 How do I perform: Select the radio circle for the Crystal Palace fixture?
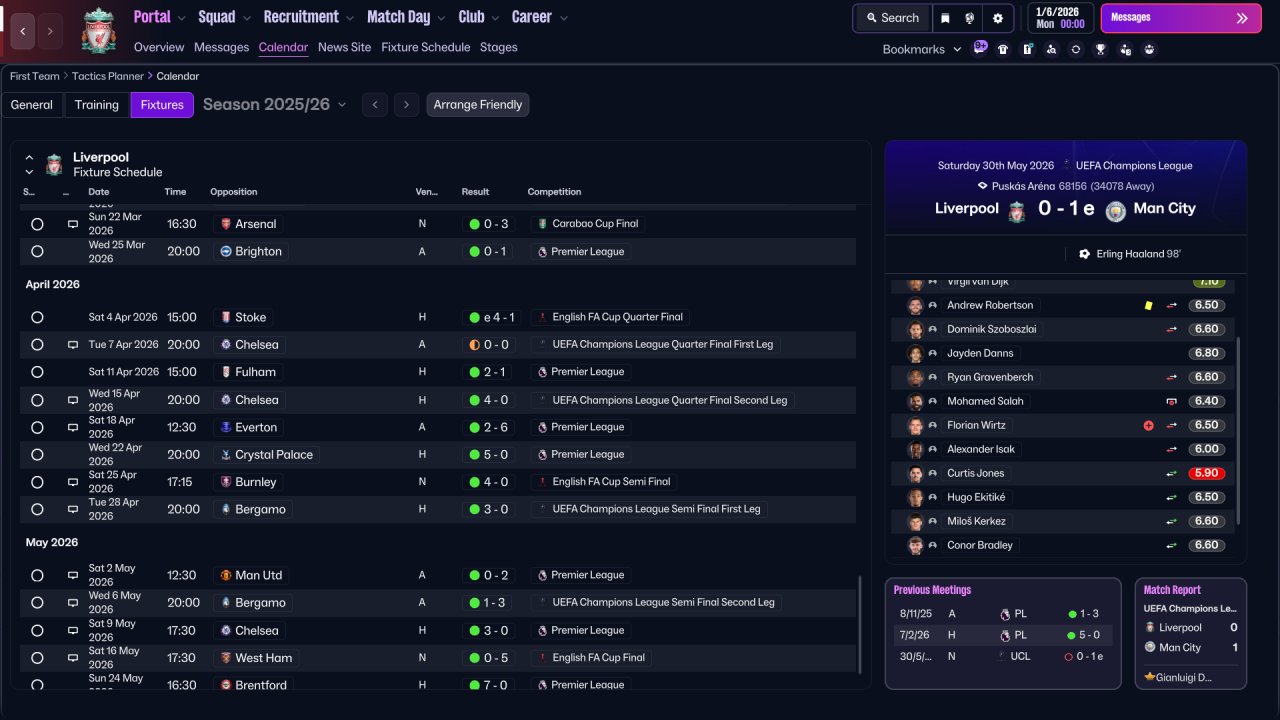[37, 454]
